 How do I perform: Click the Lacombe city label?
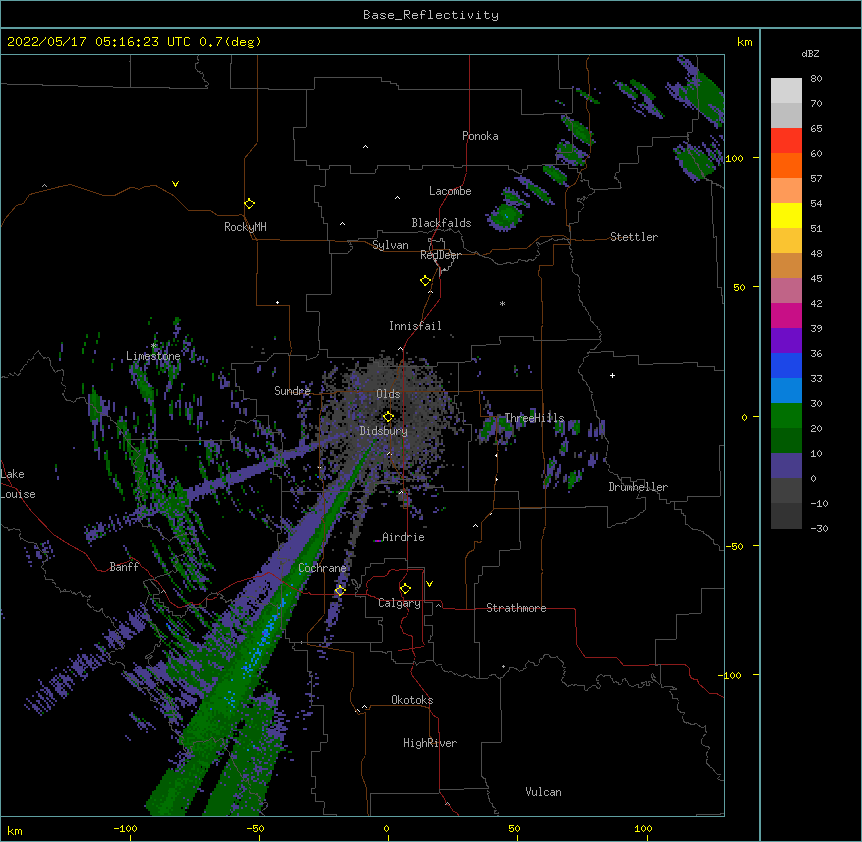point(450,191)
